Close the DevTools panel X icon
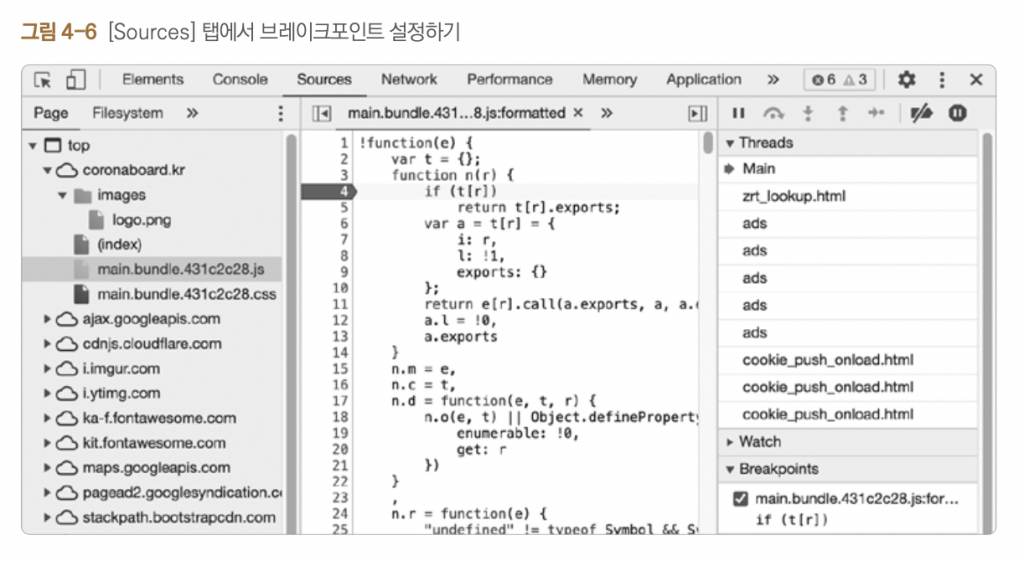 (976, 80)
